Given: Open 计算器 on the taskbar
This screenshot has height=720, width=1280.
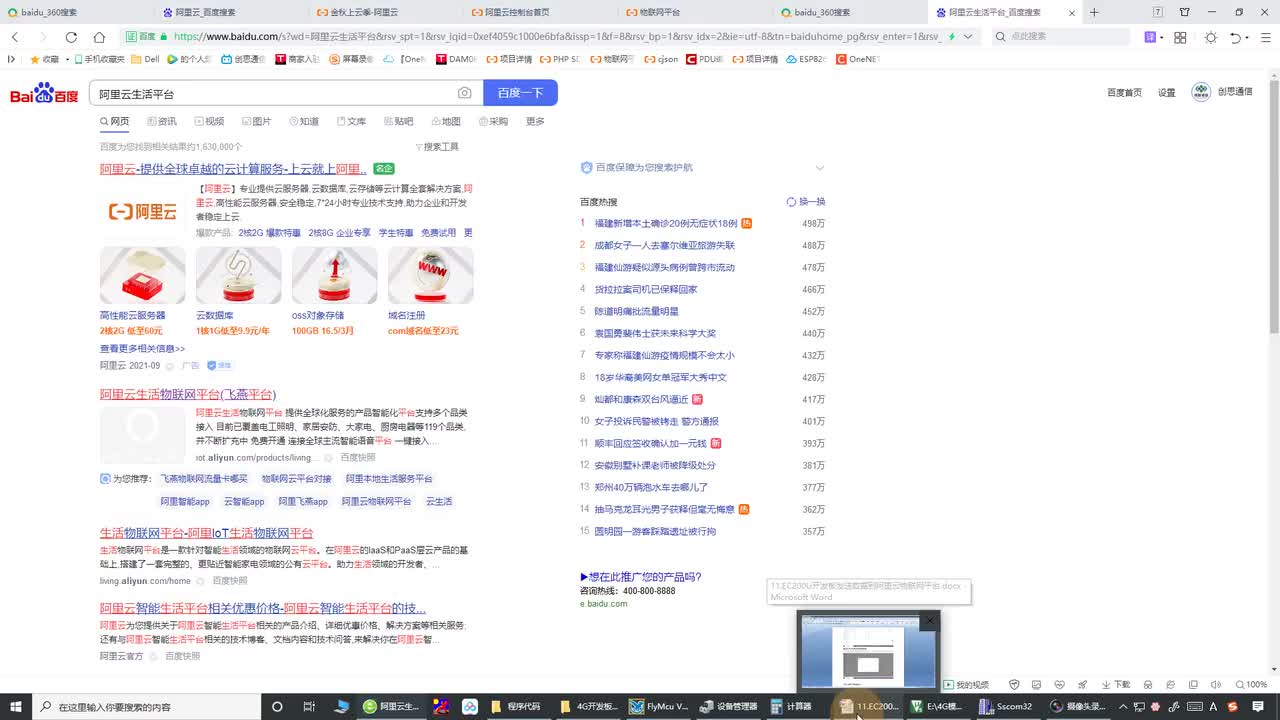Looking at the screenshot, I should pos(792,706).
